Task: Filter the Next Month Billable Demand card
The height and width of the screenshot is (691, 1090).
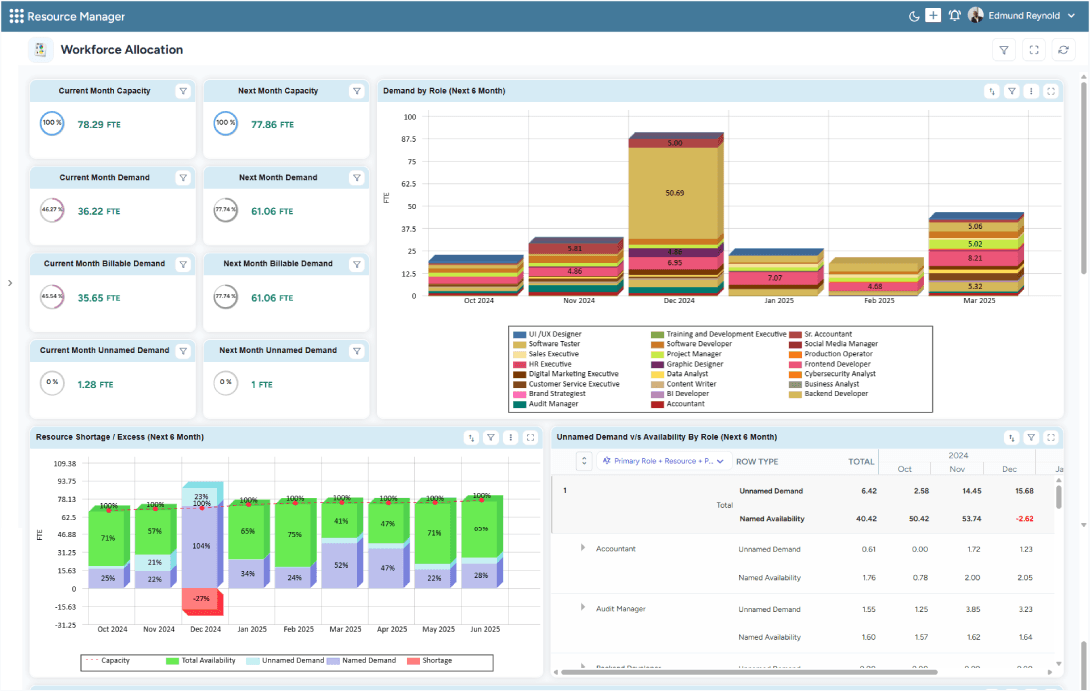Action: (x=357, y=264)
